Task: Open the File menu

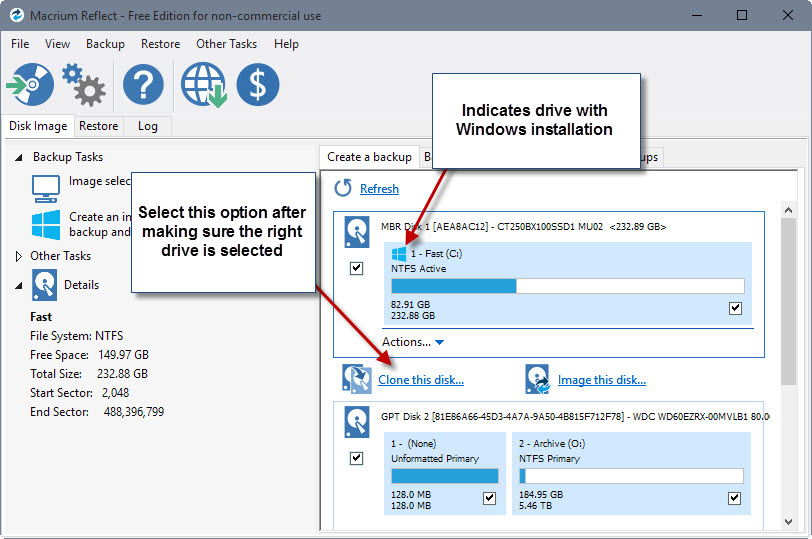Action: 20,44
